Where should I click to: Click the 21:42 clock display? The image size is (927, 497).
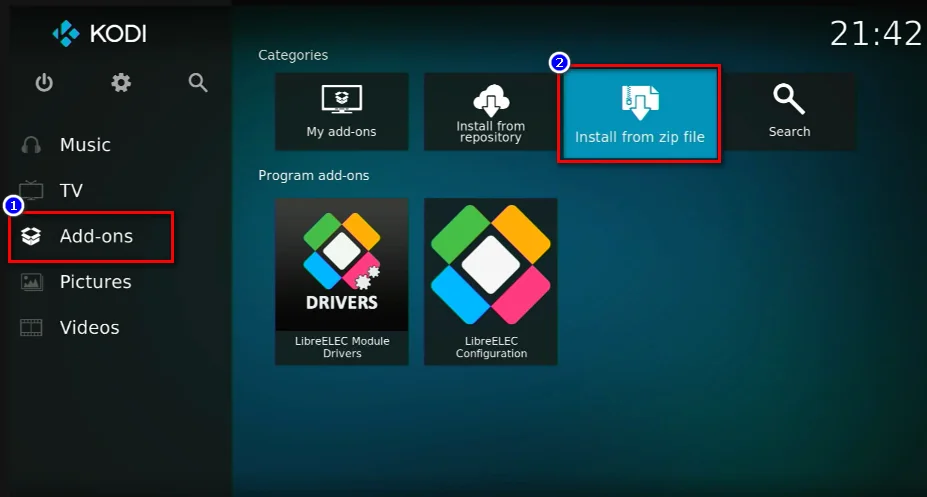(x=876, y=33)
